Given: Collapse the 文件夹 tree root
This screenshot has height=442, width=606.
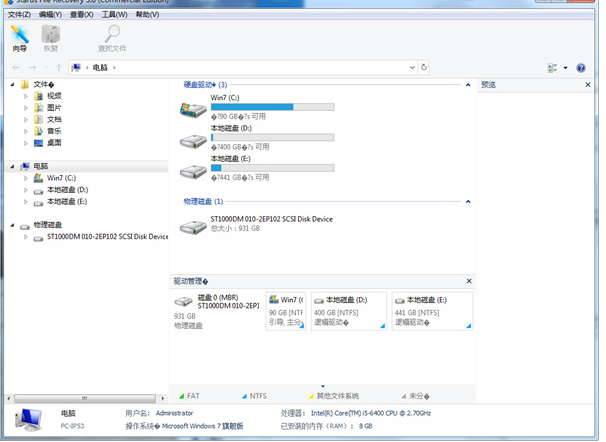Looking at the screenshot, I should coord(12,85).
